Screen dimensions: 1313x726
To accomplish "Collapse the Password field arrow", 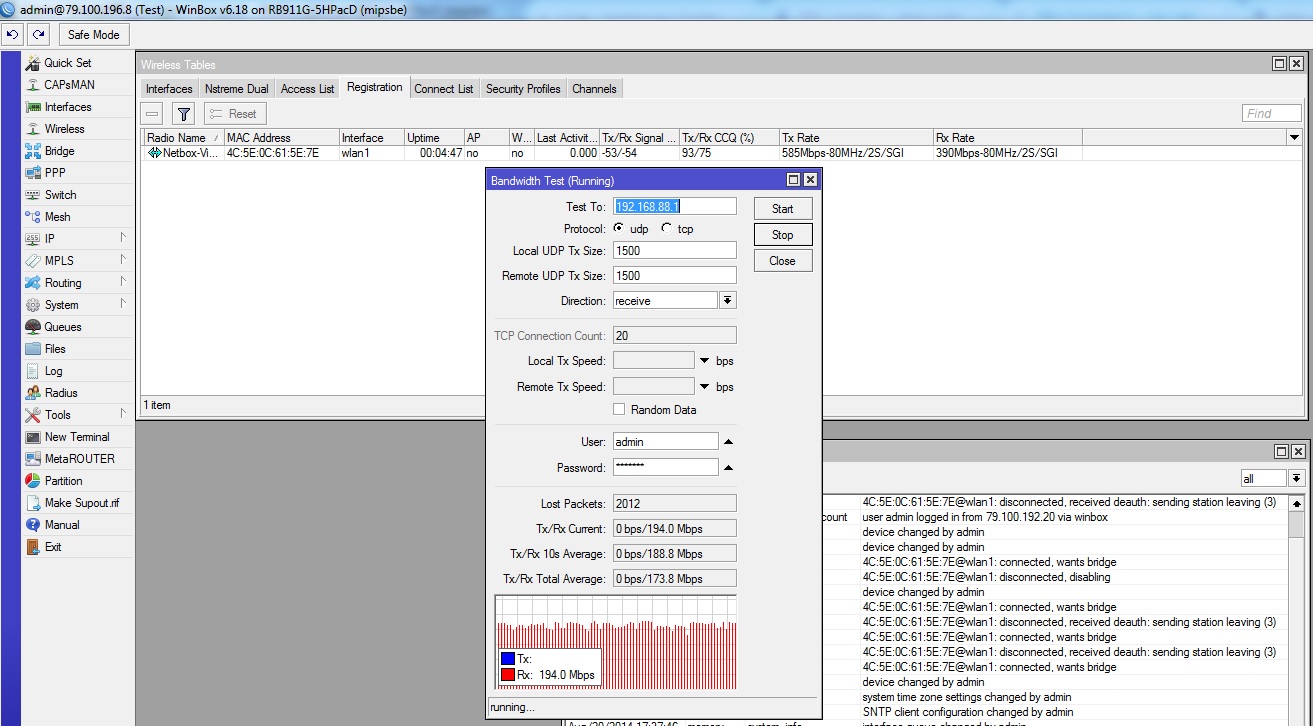I will pyautogui.click(x=728, y=468).
